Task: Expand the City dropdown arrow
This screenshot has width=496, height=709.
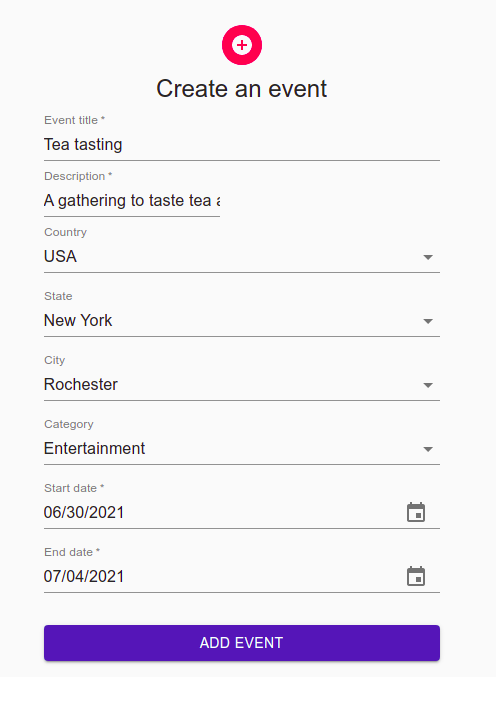Action: click(428, 385)
